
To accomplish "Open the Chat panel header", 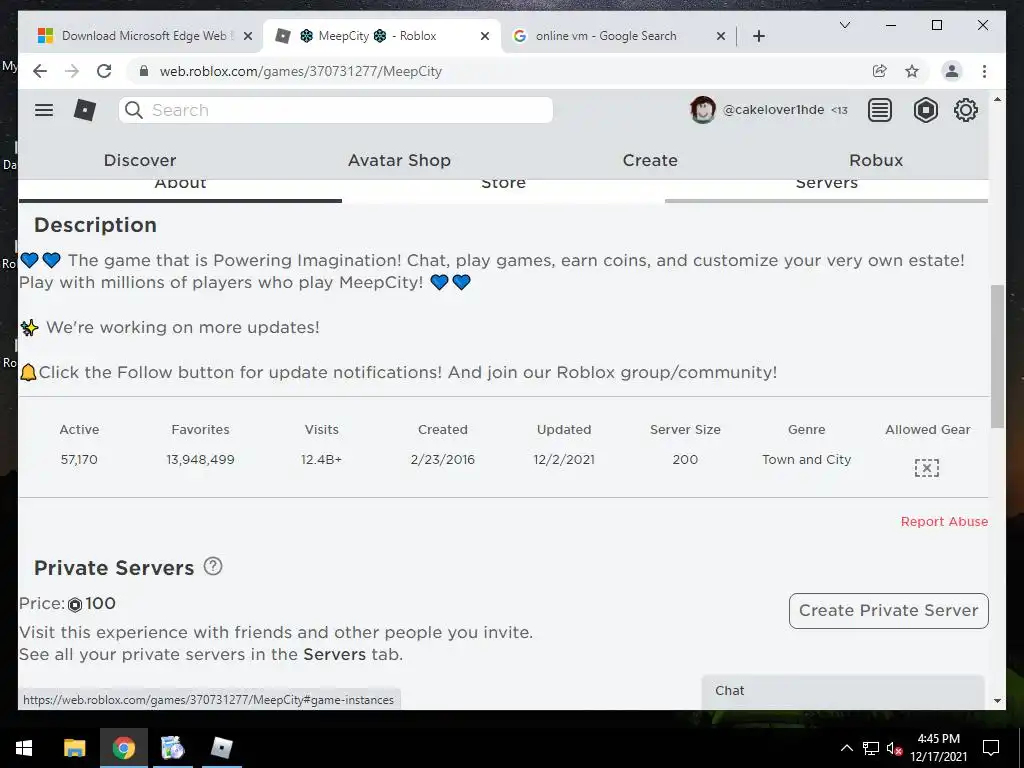I will pyautogui.click(x=843, y=691).
